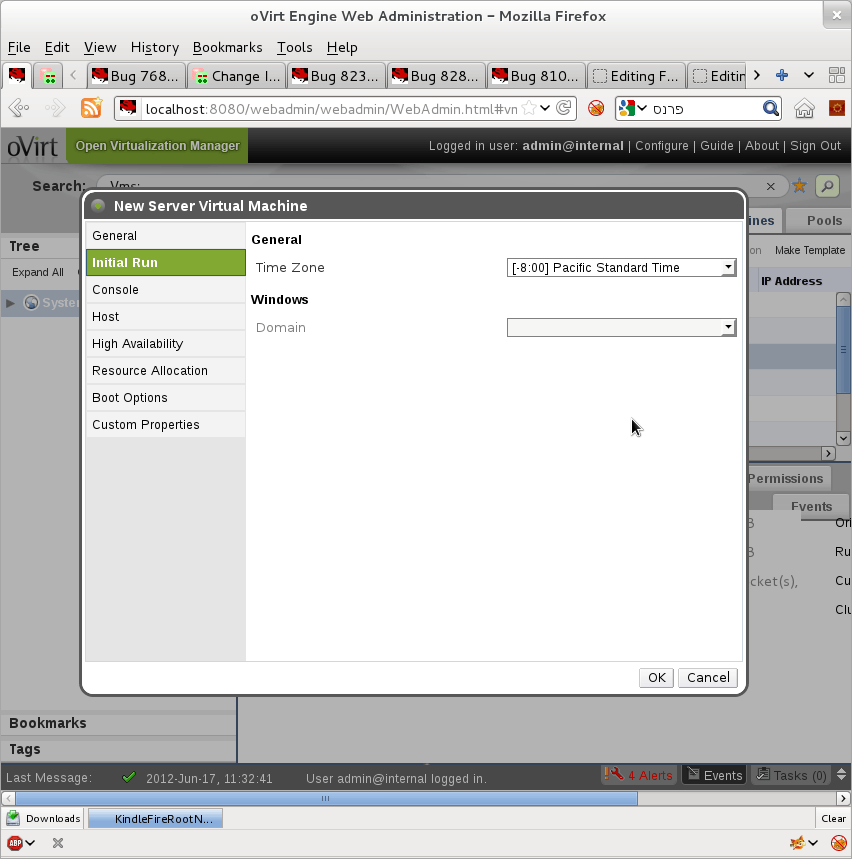Expand the System tree node
Viewport: 852px width, 859px height.
point(11,303)
